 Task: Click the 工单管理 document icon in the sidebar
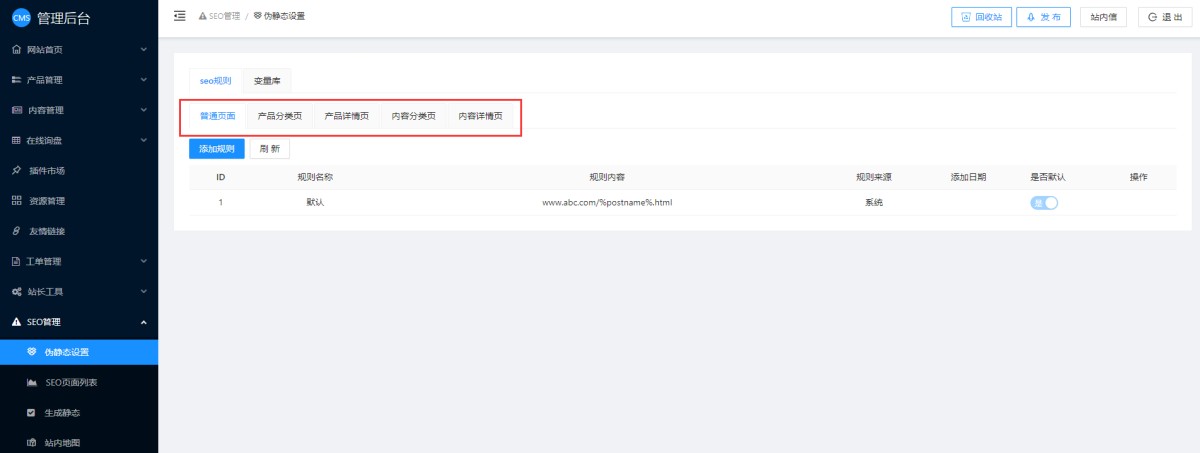click(16, 261)
